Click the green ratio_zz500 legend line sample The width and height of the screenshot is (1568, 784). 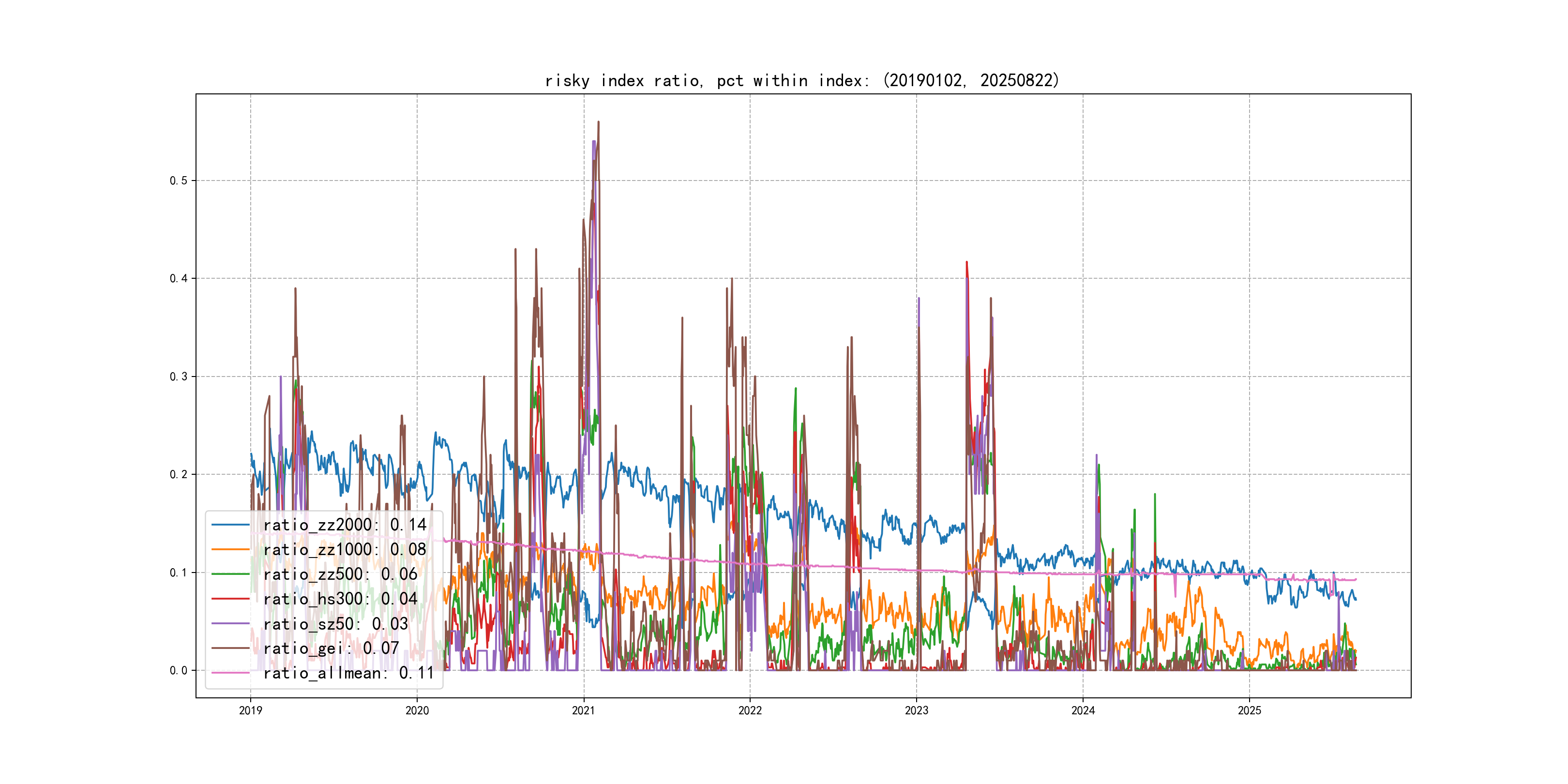click(x=231, y=574)
